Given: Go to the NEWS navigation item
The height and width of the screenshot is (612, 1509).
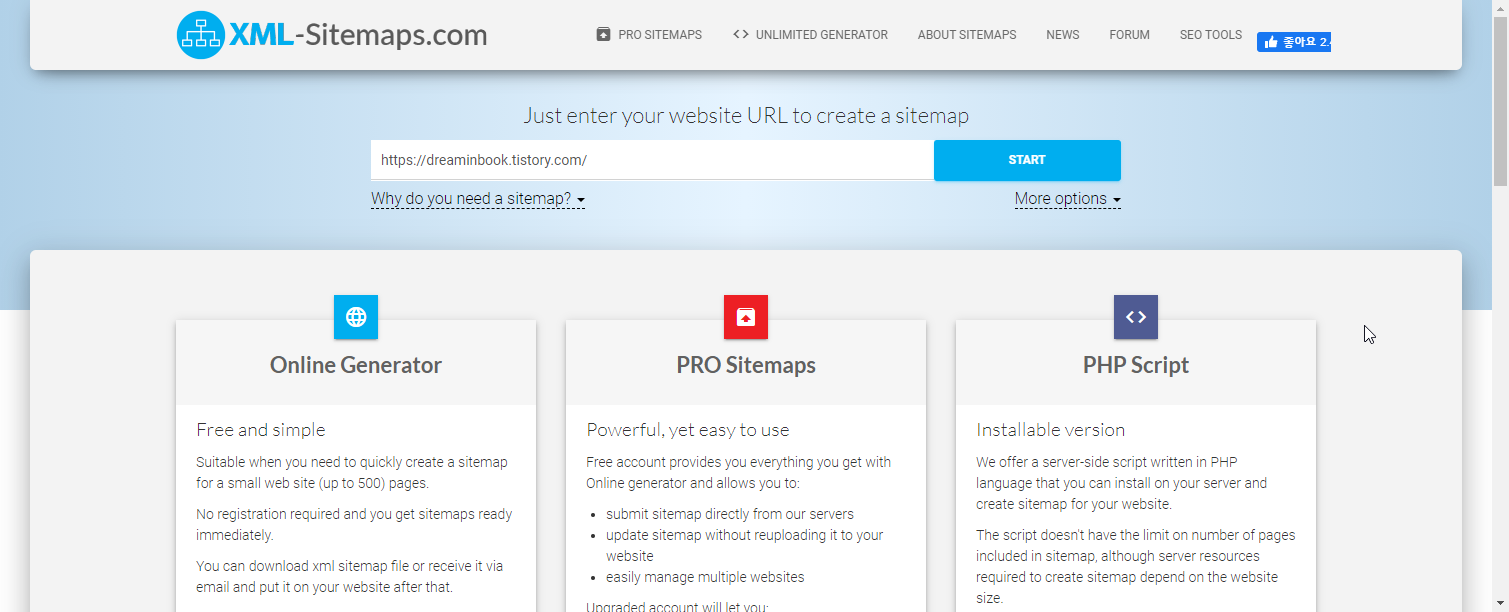Looking at the screenshot, I should (1063, 34).
